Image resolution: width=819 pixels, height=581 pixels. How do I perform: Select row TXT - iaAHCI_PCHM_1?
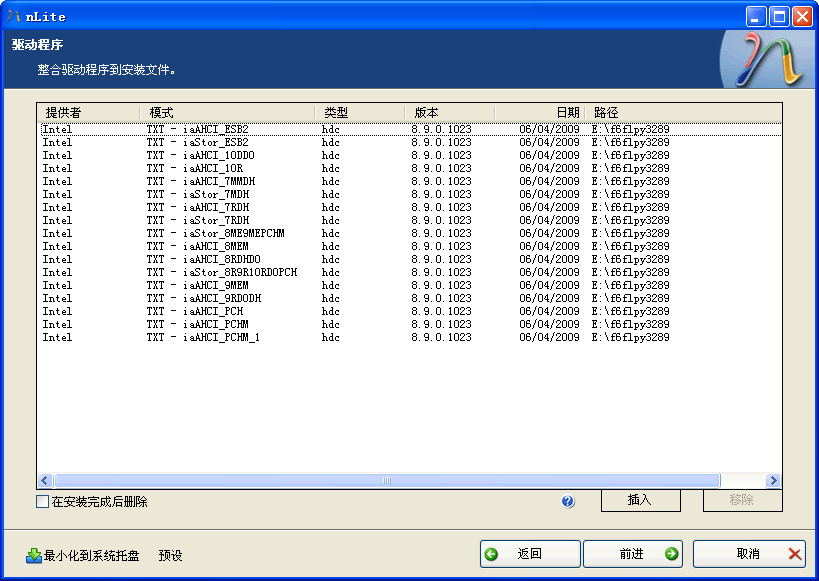coord(411,338)
